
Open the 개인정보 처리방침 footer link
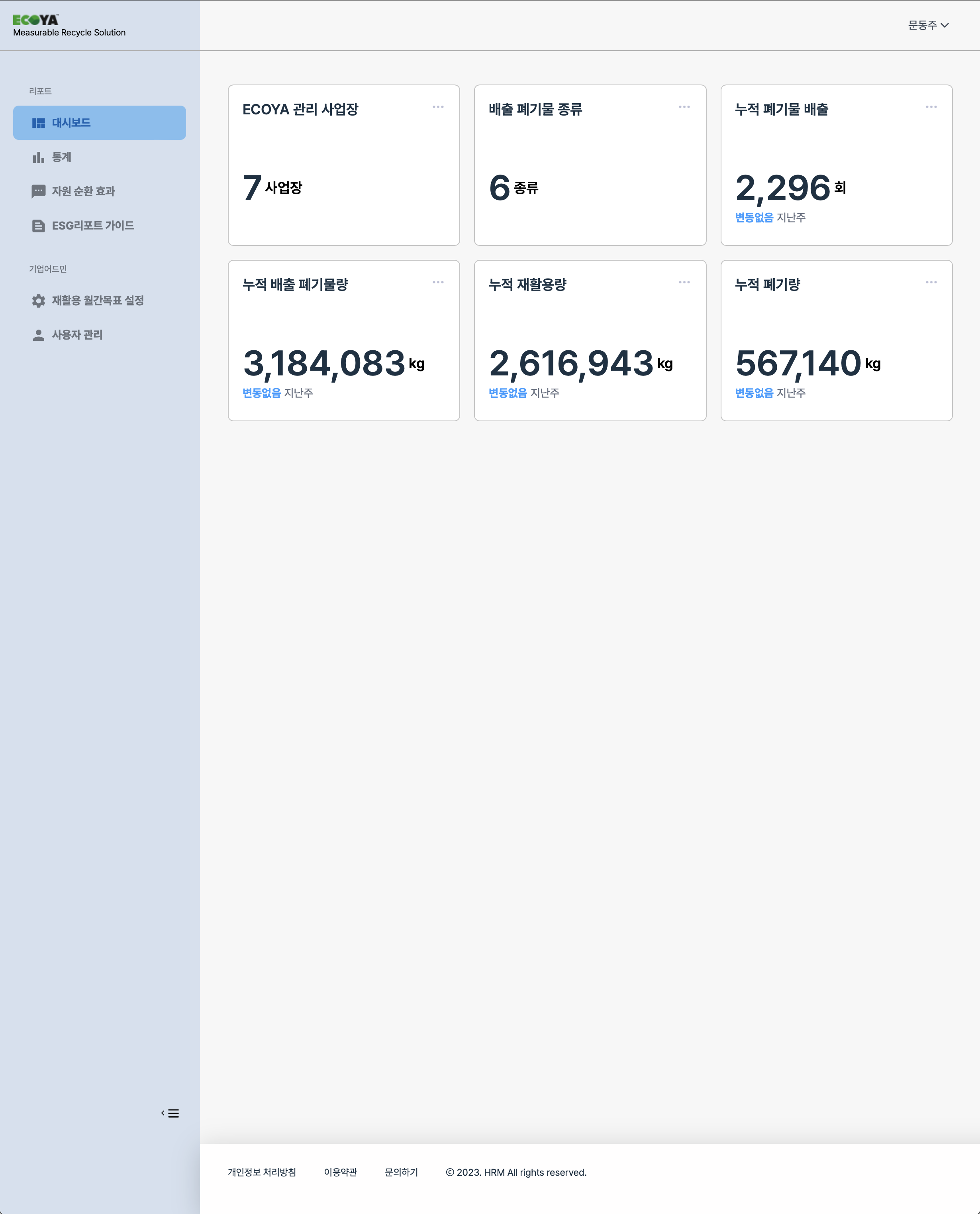[x=262, y=1172]
